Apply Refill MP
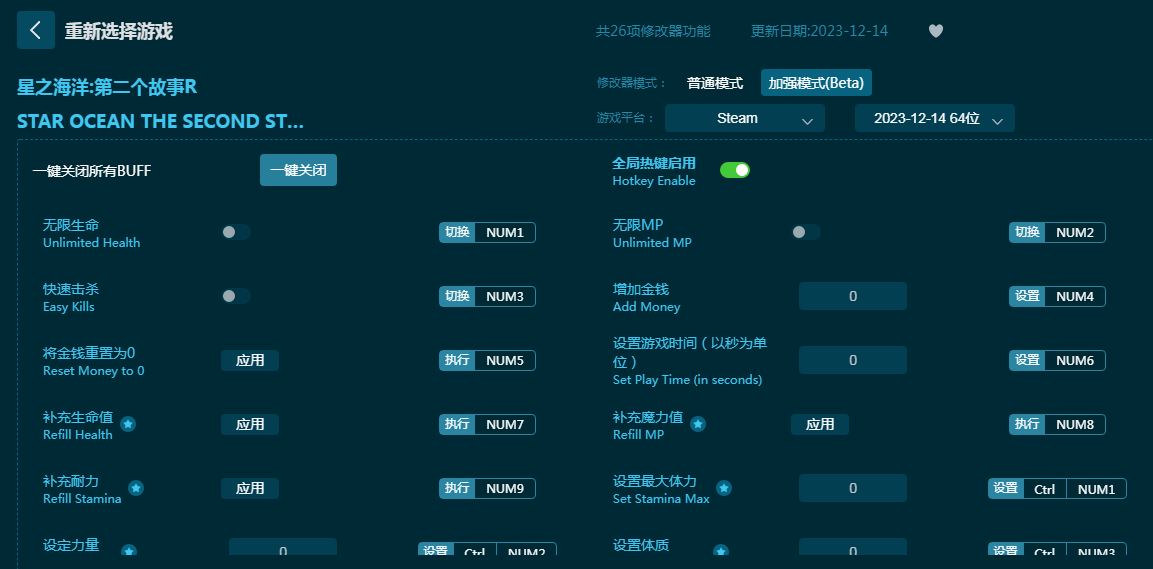 coord(820,424)
